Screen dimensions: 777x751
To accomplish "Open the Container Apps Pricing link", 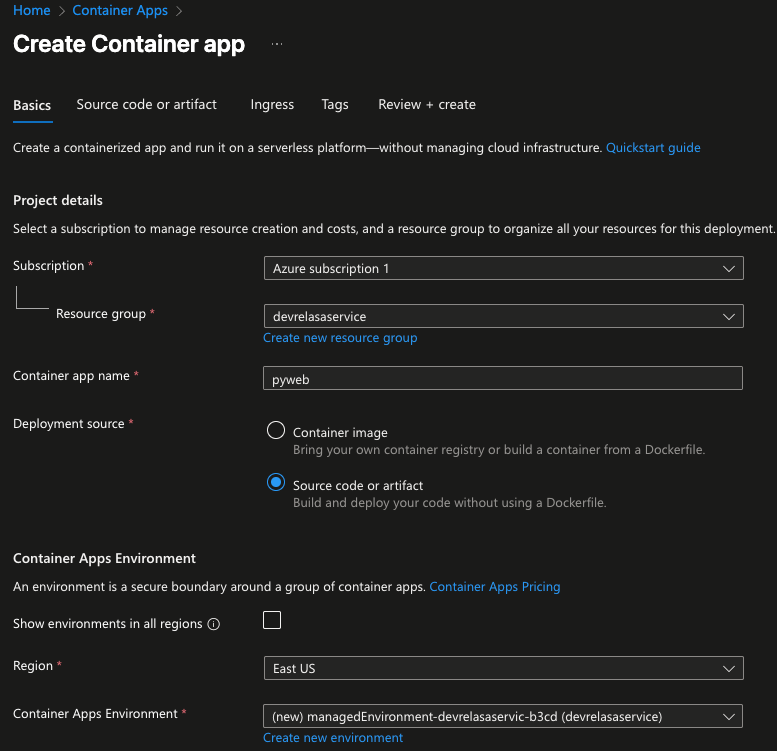I will 494,586.
